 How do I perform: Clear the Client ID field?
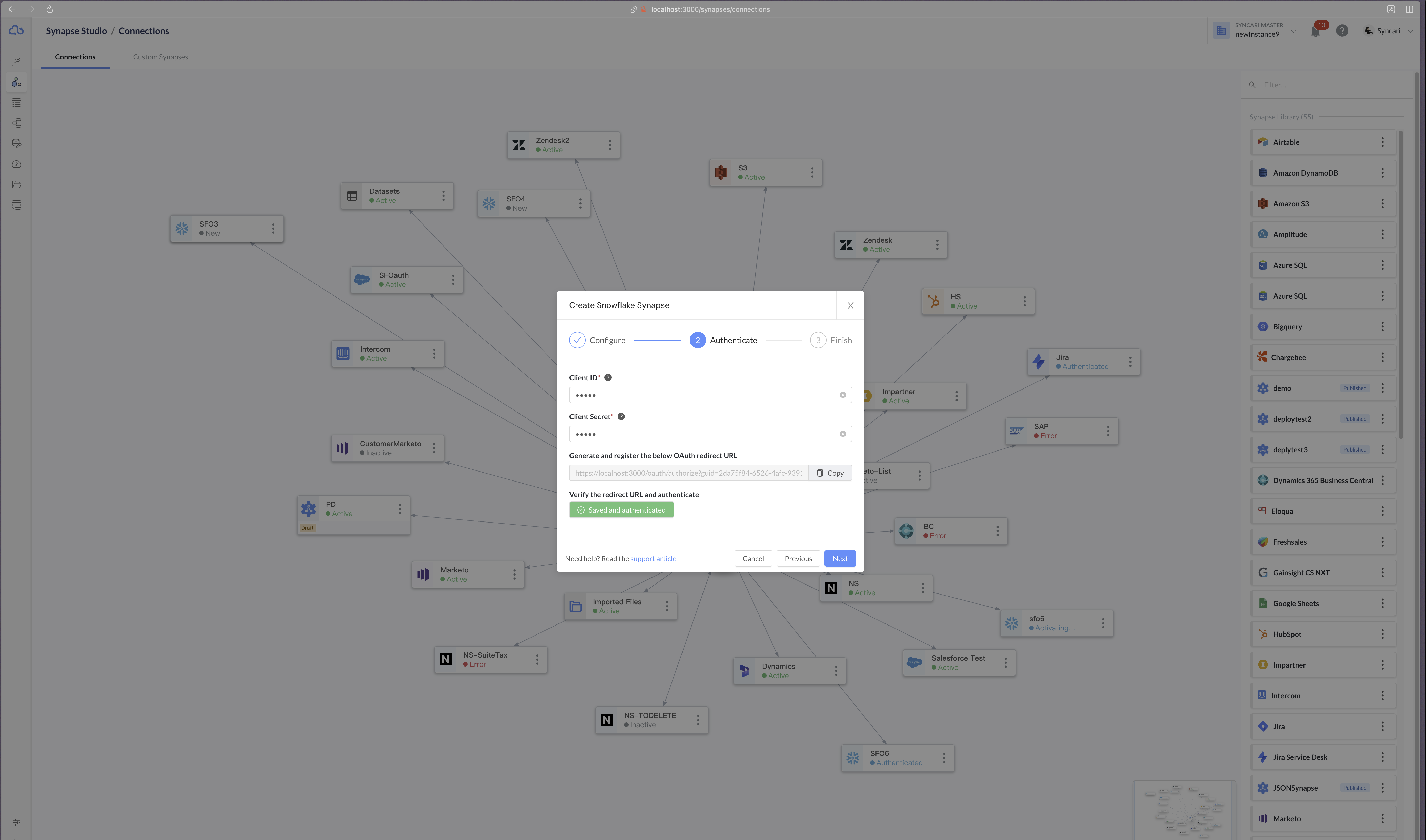[842, 395]
